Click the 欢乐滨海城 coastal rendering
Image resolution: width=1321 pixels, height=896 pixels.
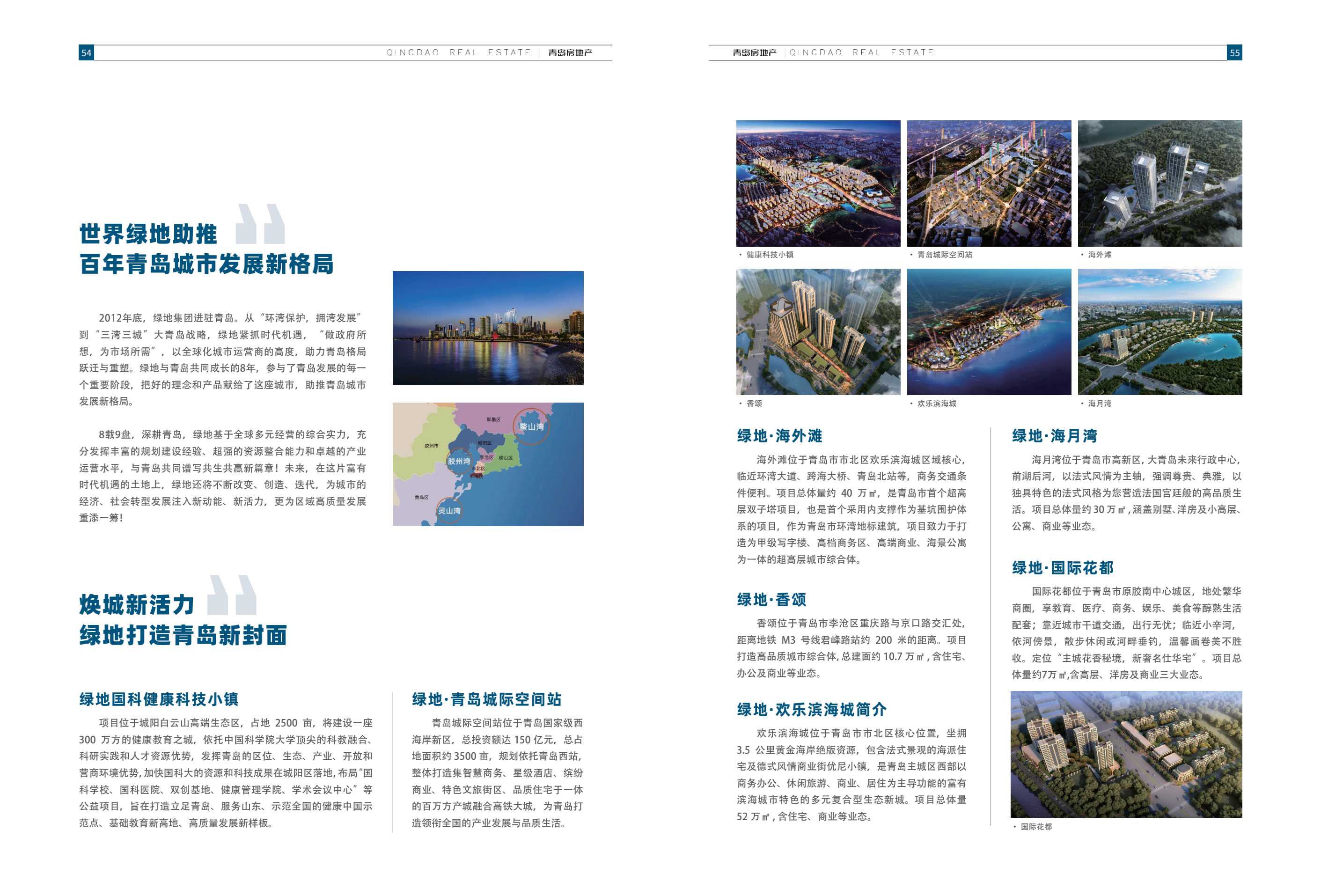tap(989, 331)
